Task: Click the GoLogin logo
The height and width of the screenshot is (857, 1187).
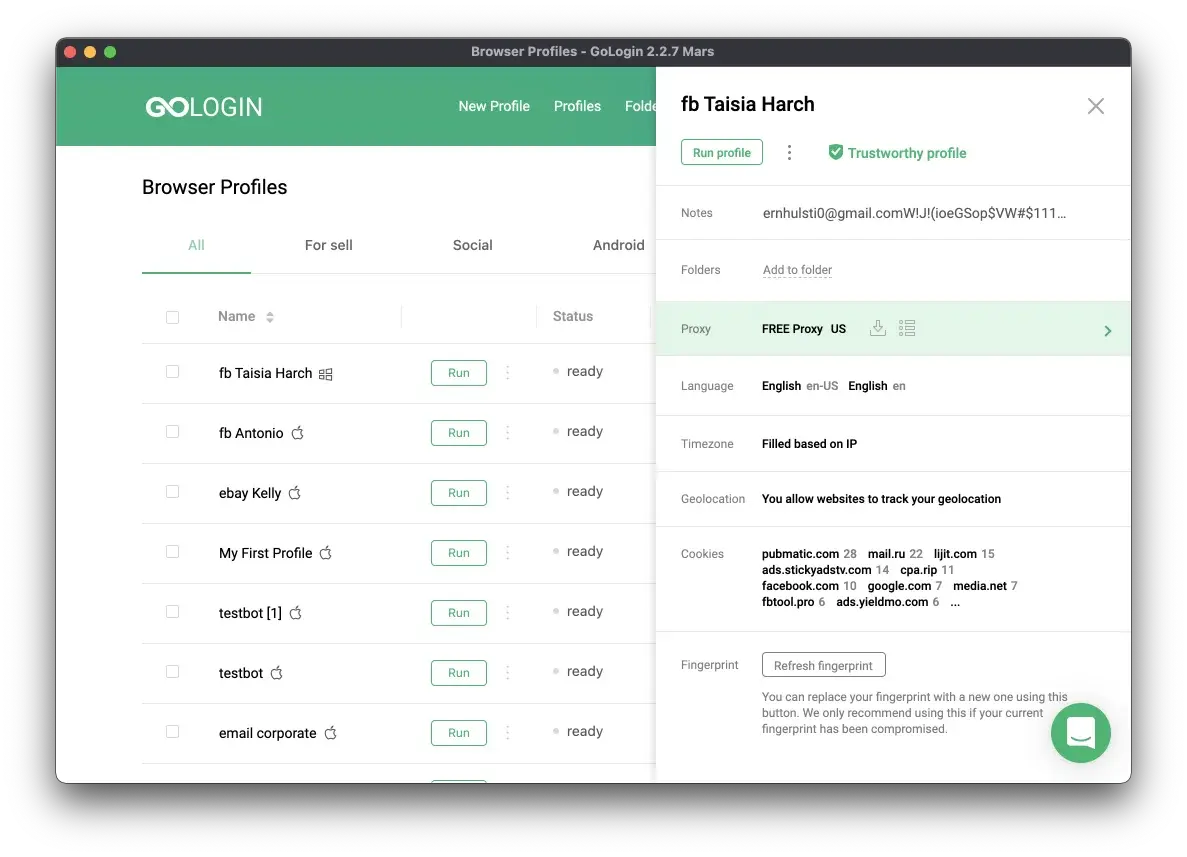Action: coord(204,107)
